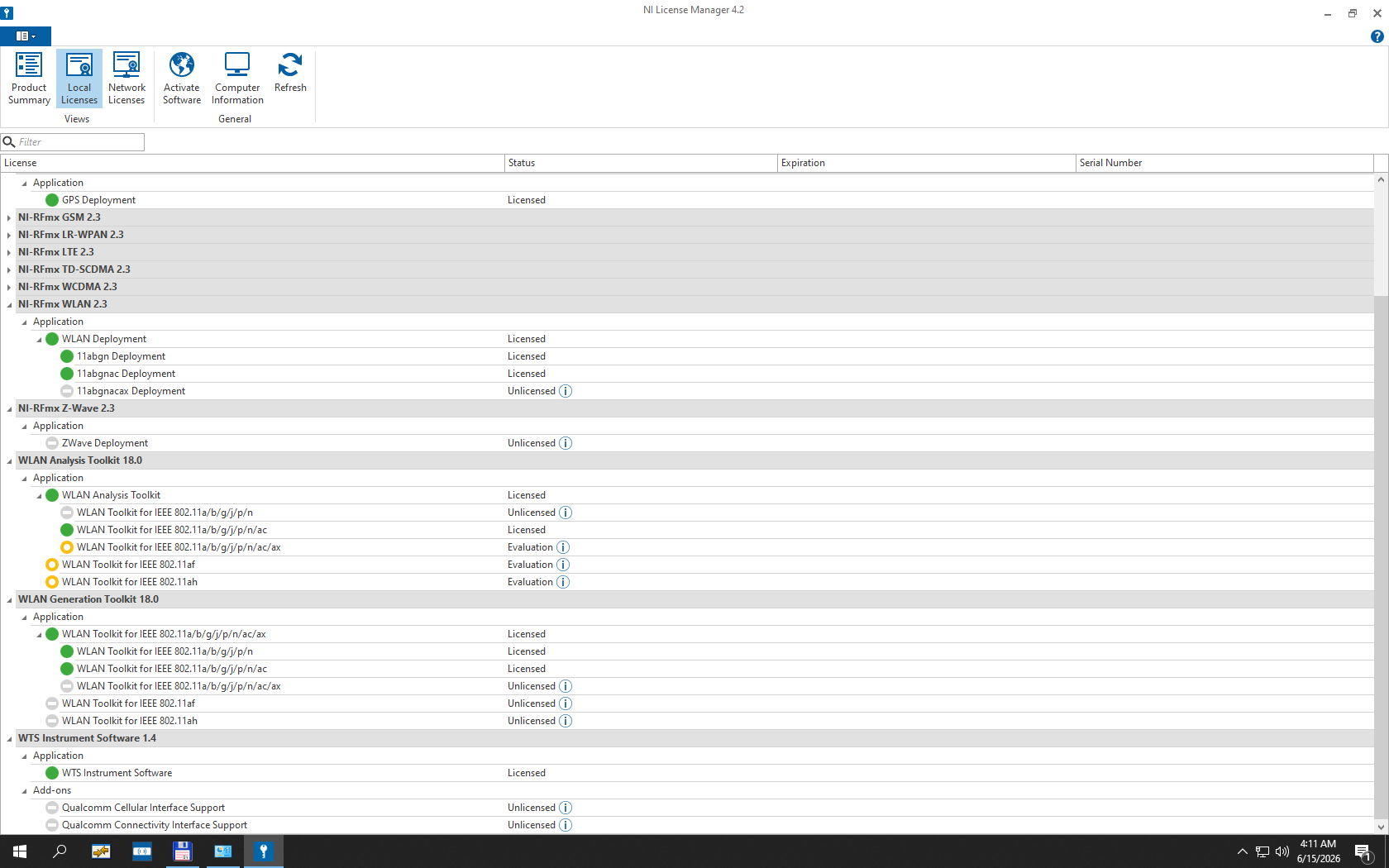Click the network icon in system tray

(x=1263, y=851)
